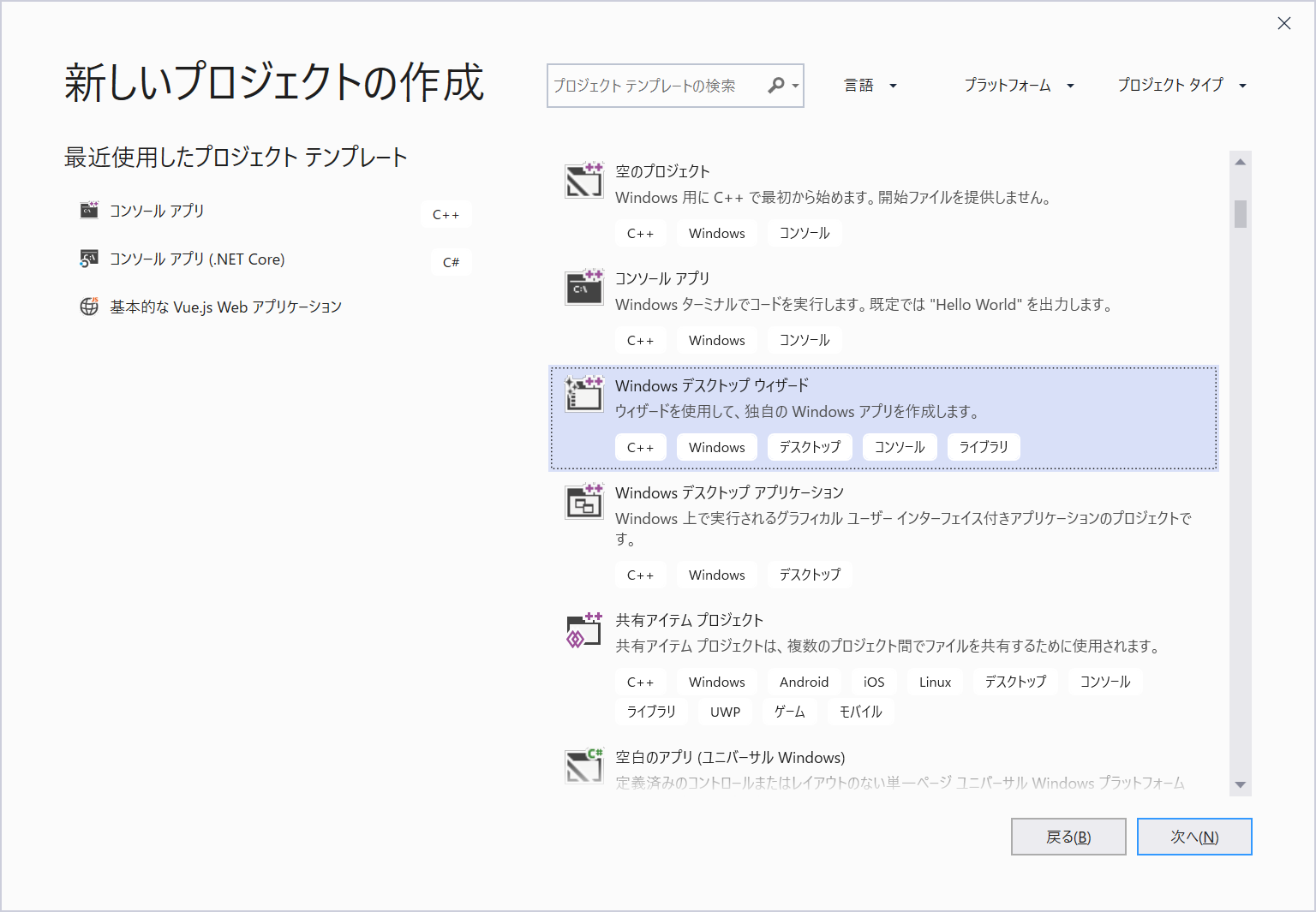Click the コンソール tag on 空のプロジェクト
Viewport: 1316px width, 912px height.
[805, 233]
